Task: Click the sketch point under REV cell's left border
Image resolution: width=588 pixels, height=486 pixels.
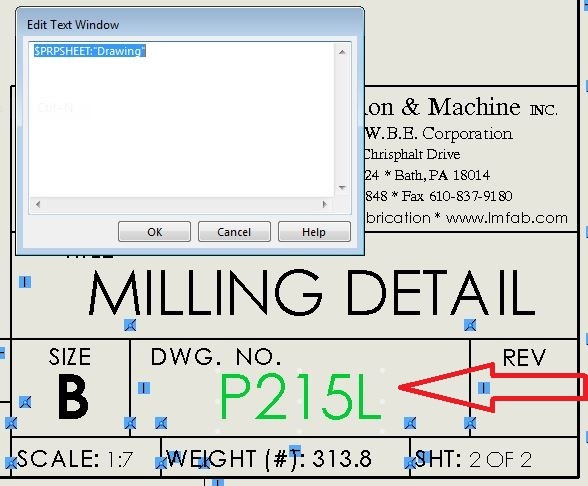Action: [x=470, y=423]
